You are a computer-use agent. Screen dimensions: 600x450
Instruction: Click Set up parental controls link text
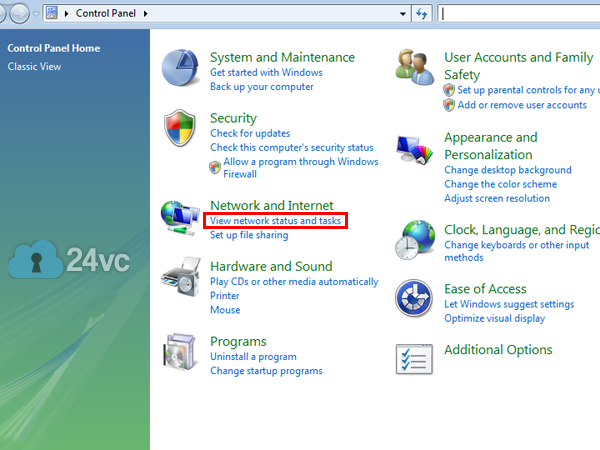(528, 90)
